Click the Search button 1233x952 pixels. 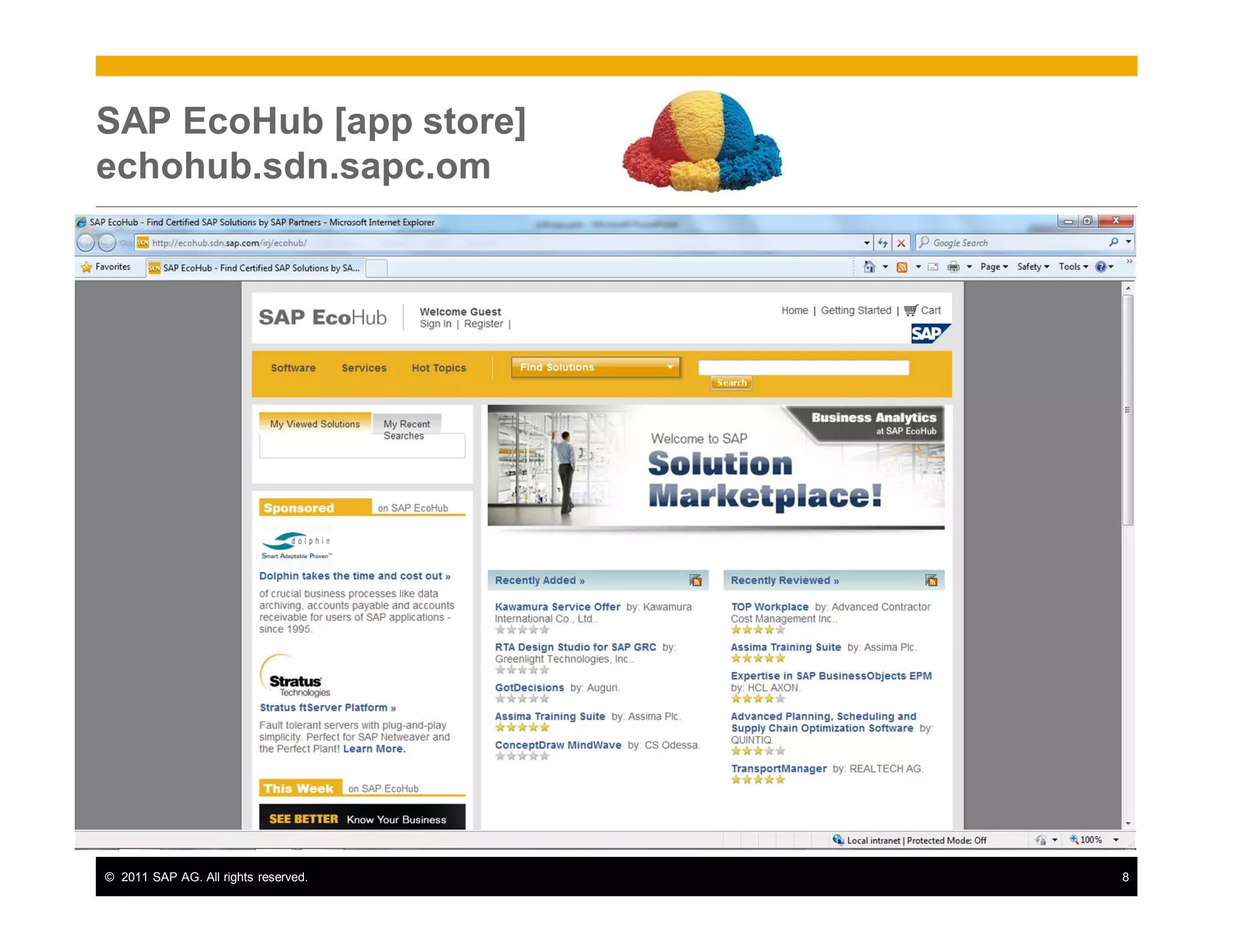731,383
